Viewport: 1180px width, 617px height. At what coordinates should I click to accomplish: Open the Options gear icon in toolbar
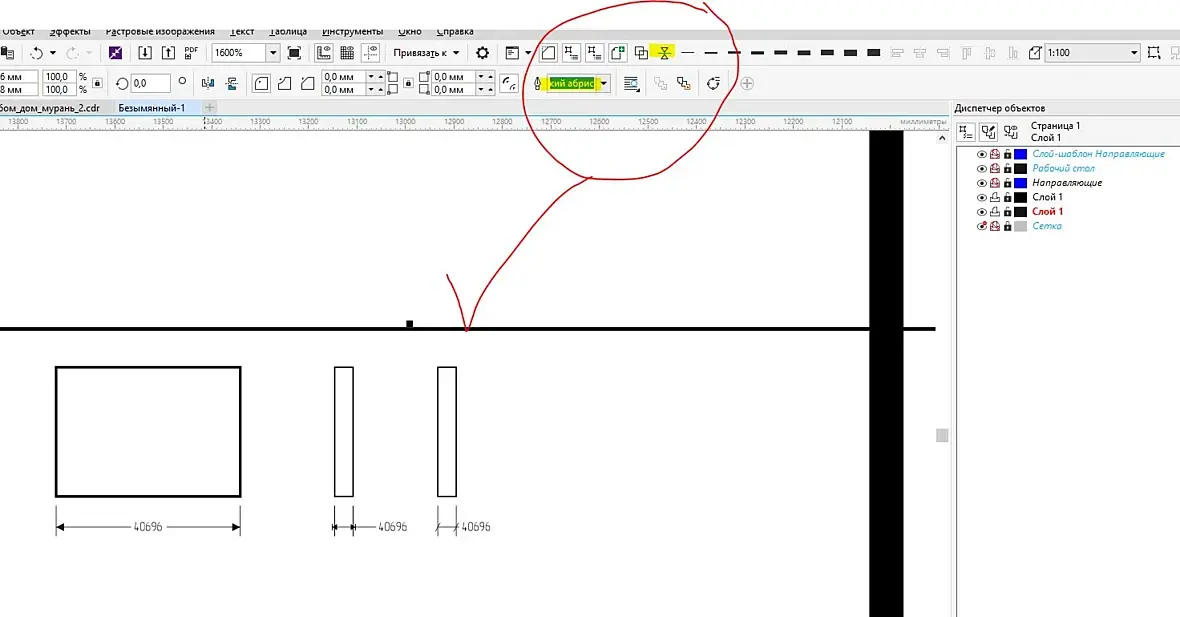(x=482, y=53)
